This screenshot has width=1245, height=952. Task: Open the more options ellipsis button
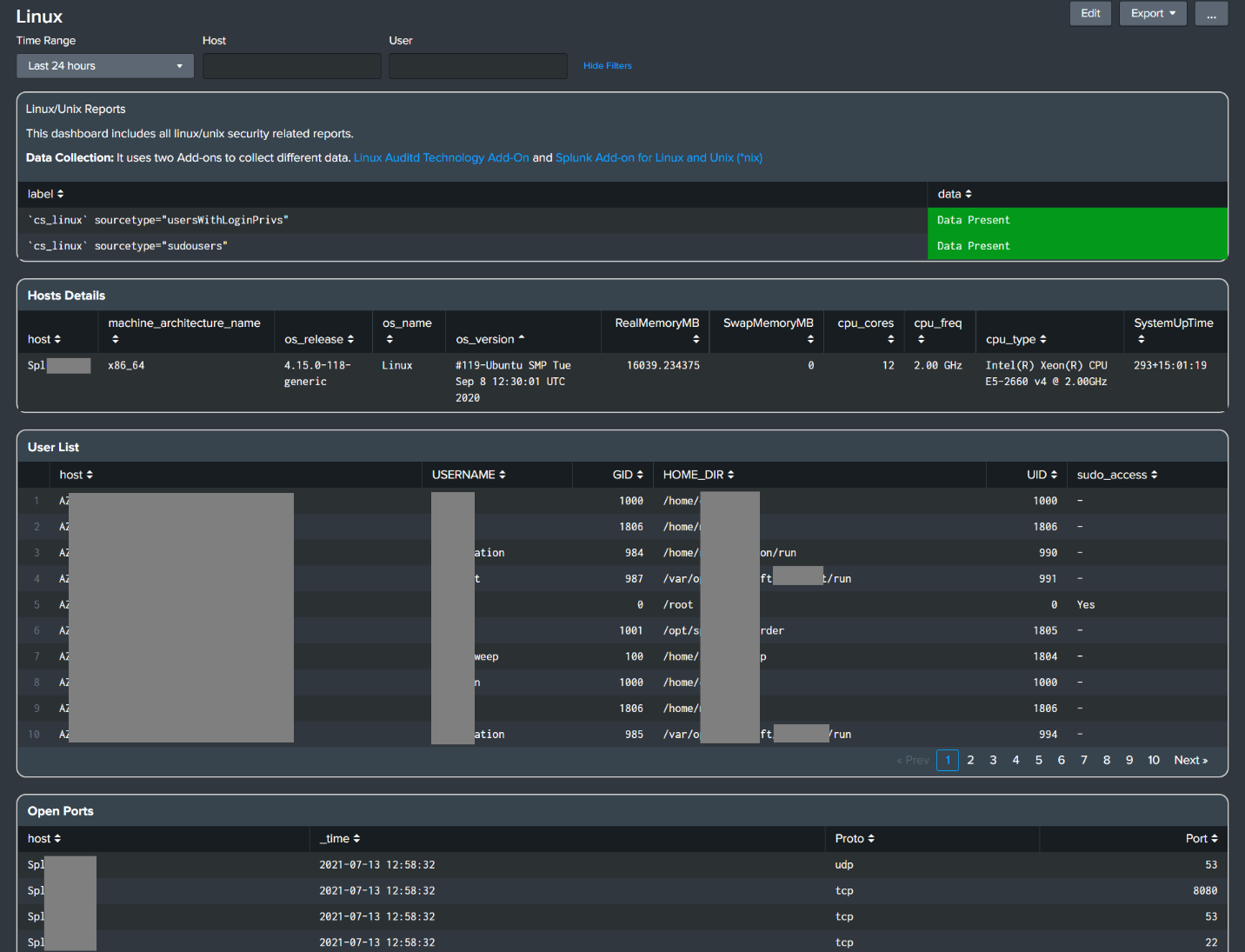(1211, 13)
